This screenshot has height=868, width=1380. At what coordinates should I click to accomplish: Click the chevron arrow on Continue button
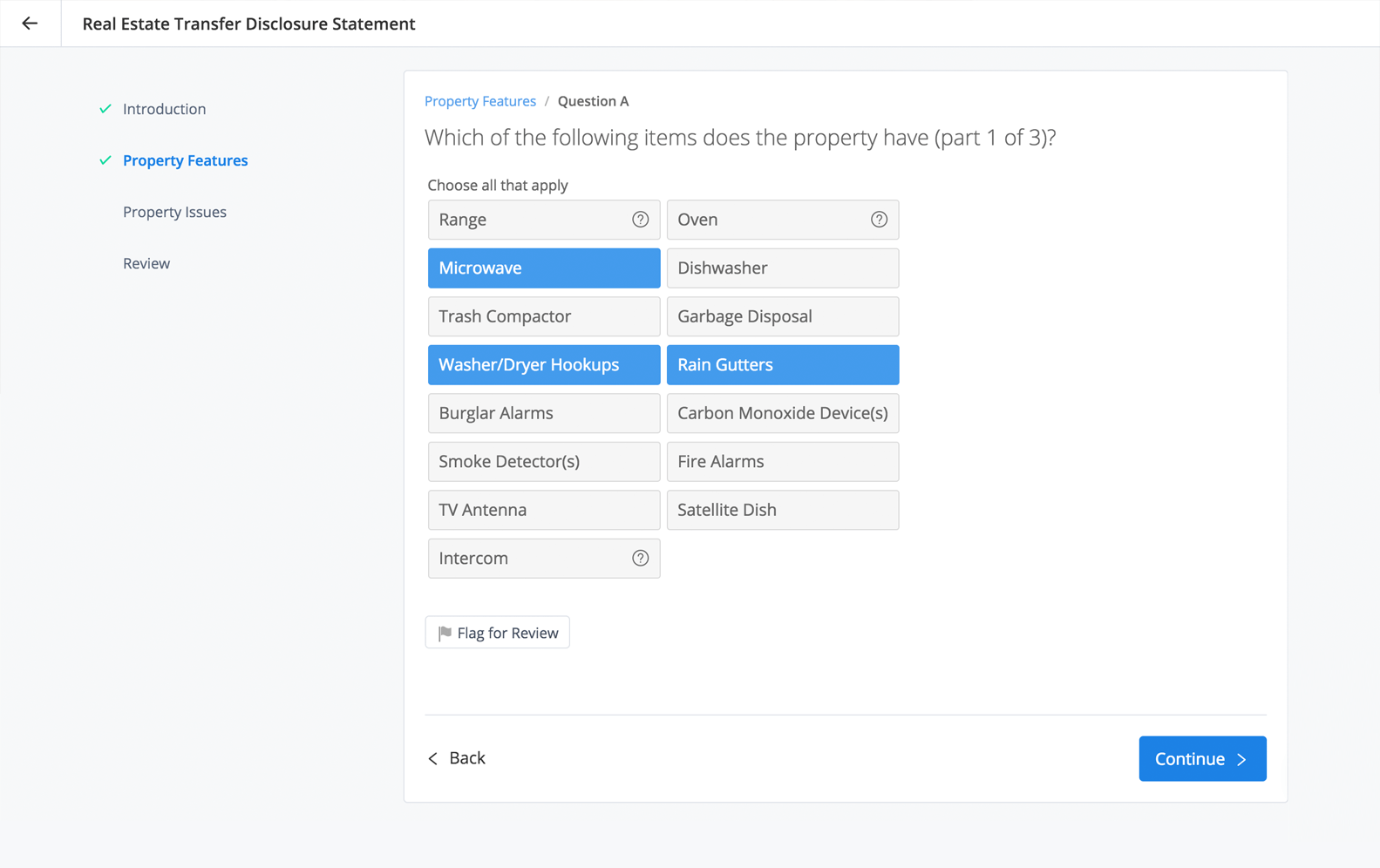(1242, 759)
